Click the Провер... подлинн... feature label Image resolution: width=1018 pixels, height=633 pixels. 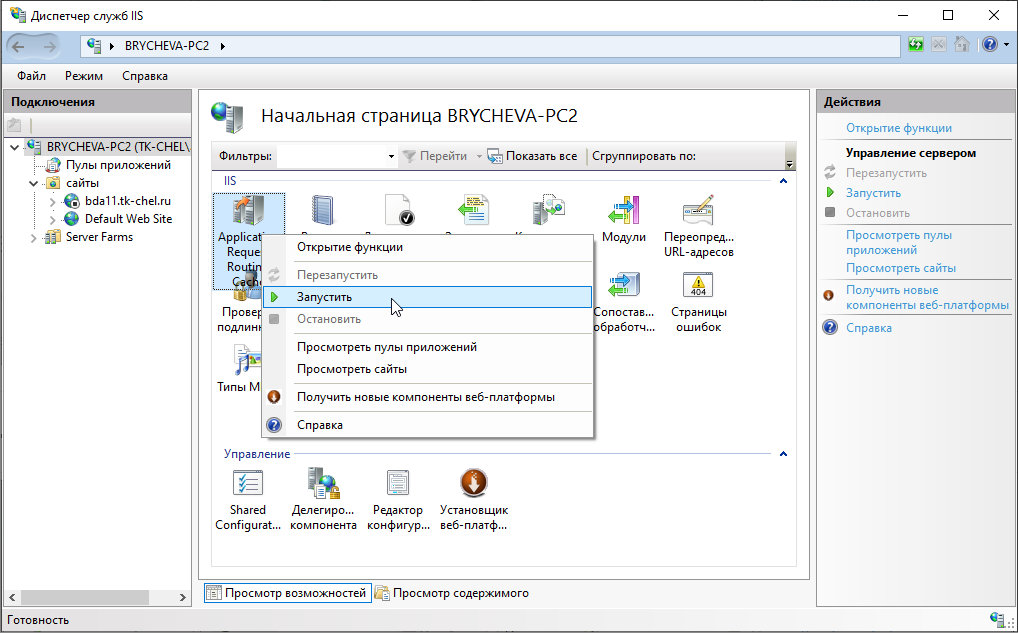pyautogui.click(x=239, y=319)
